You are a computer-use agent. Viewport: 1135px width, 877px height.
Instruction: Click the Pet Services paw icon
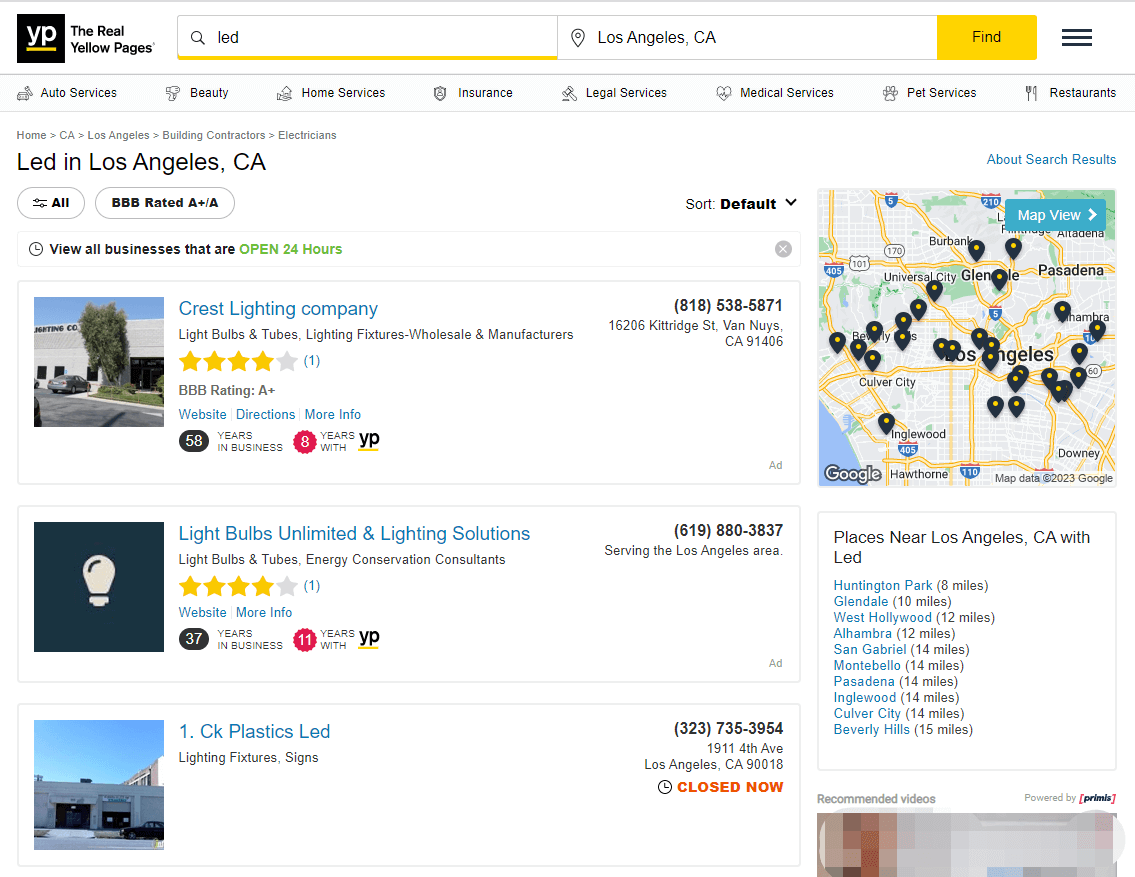tap(890, 93)
